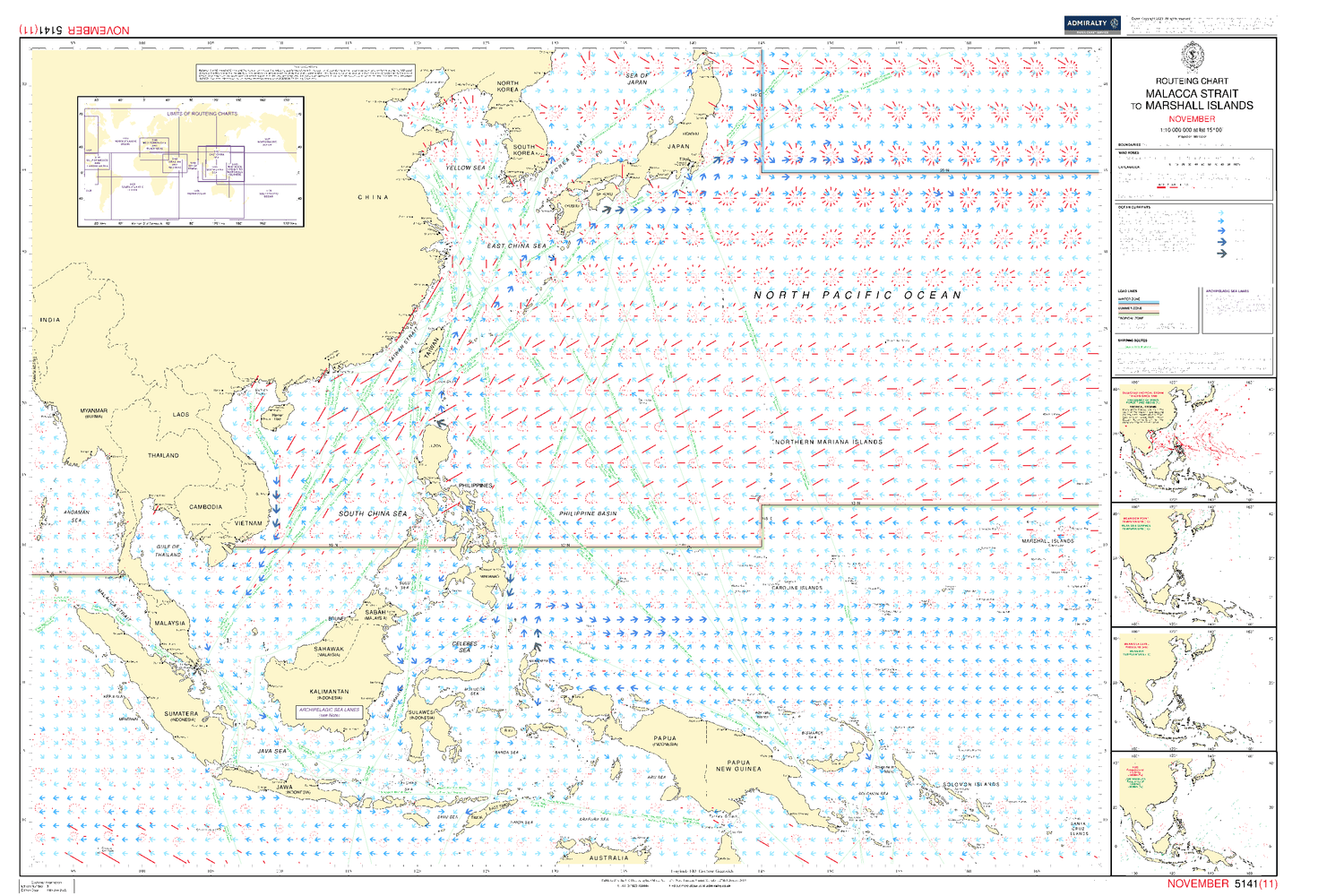1344x896 pixels.
Task: Click the "OCEAN CURRENTS" legend heading
Action: tap(1133, 207)
